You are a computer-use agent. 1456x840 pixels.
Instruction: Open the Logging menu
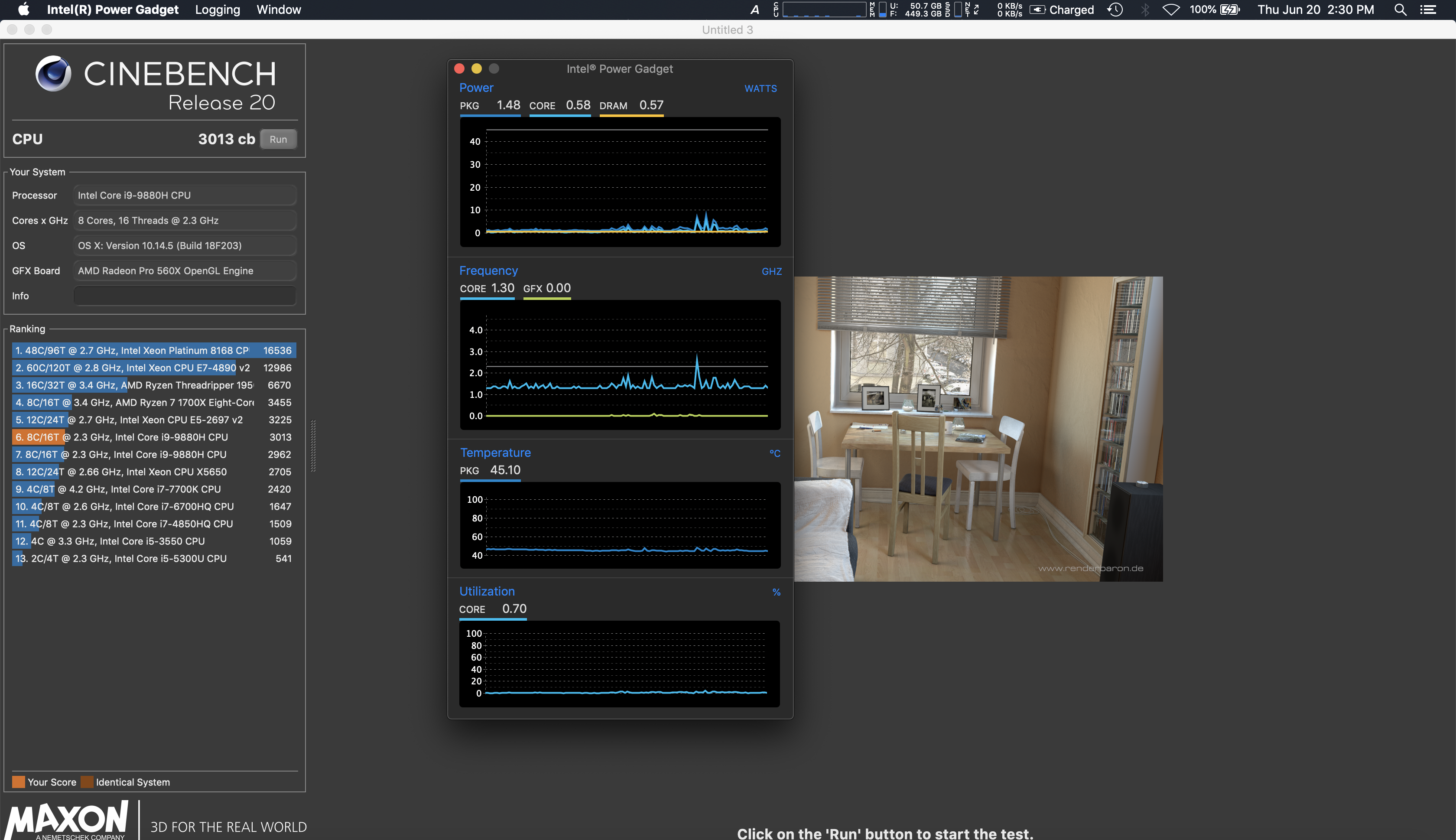click(x=218, y=9)
